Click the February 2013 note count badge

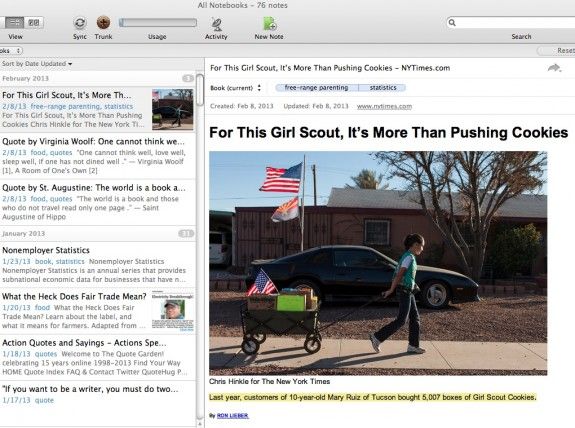[x=188, y=78]
